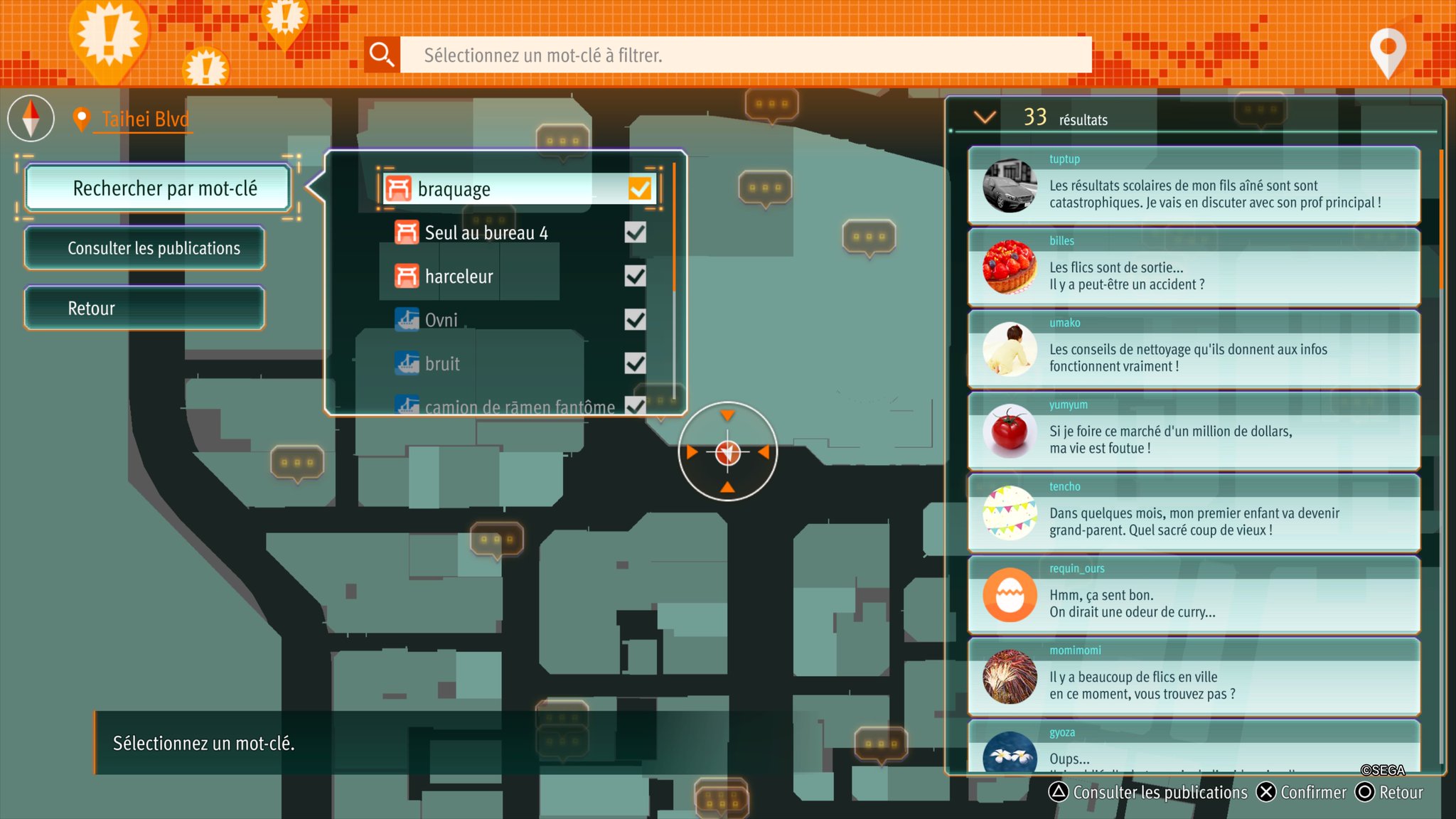Open requin_ours' post about curry smell

(1194, 595)
